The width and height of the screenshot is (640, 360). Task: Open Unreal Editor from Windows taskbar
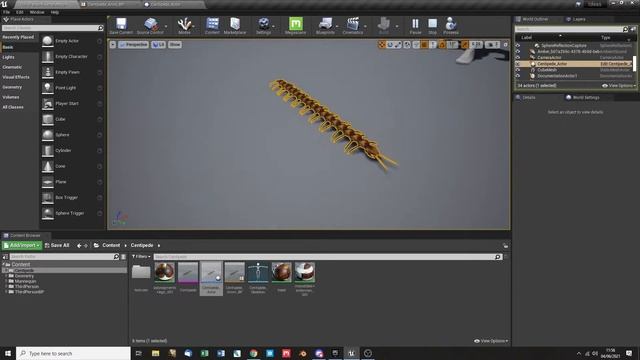pyautogui.click(x=351, y=353)
